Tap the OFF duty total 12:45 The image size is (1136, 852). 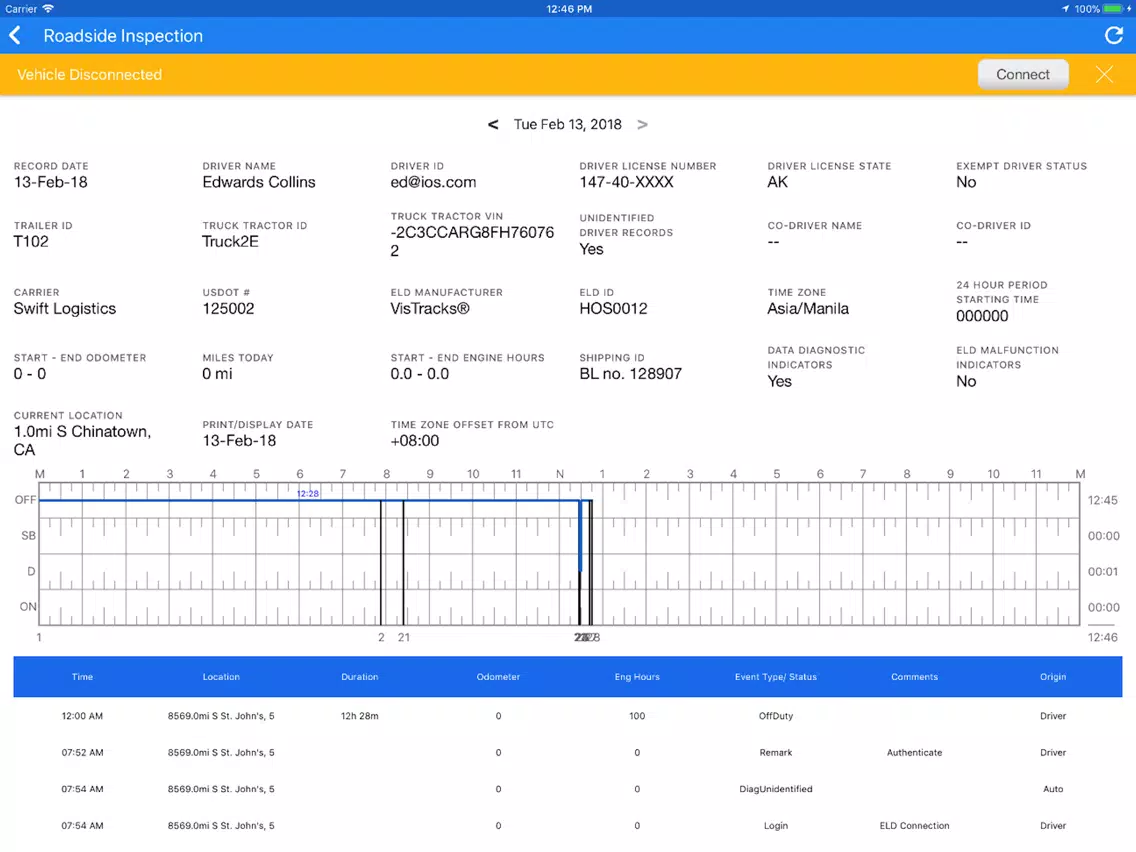1102,500
